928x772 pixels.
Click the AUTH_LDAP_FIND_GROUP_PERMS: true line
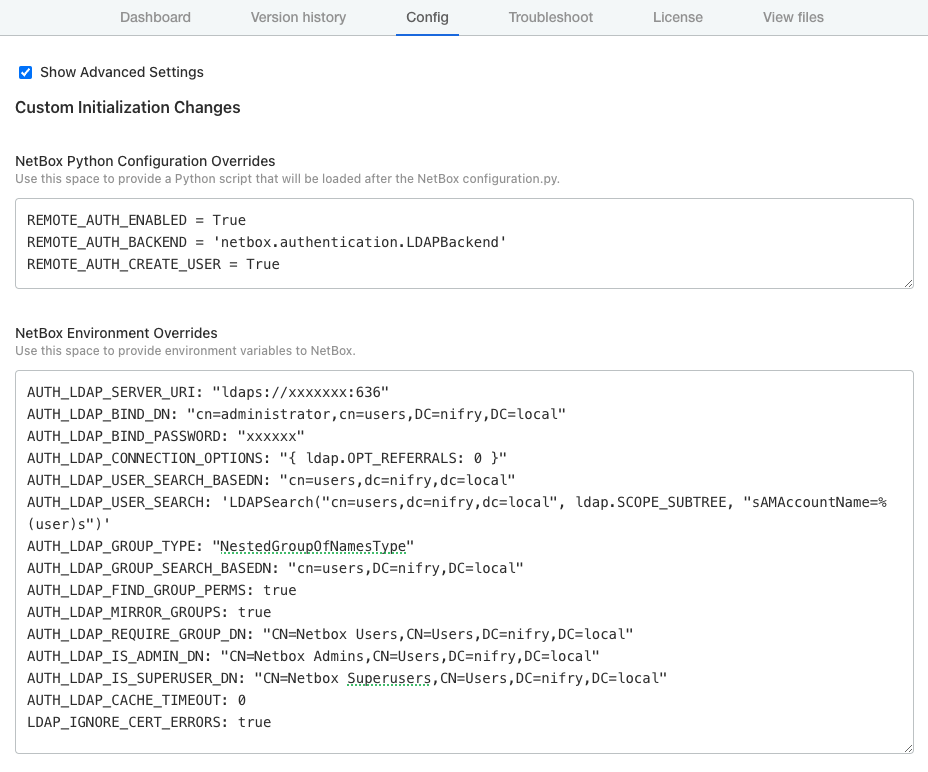(162, 590)
